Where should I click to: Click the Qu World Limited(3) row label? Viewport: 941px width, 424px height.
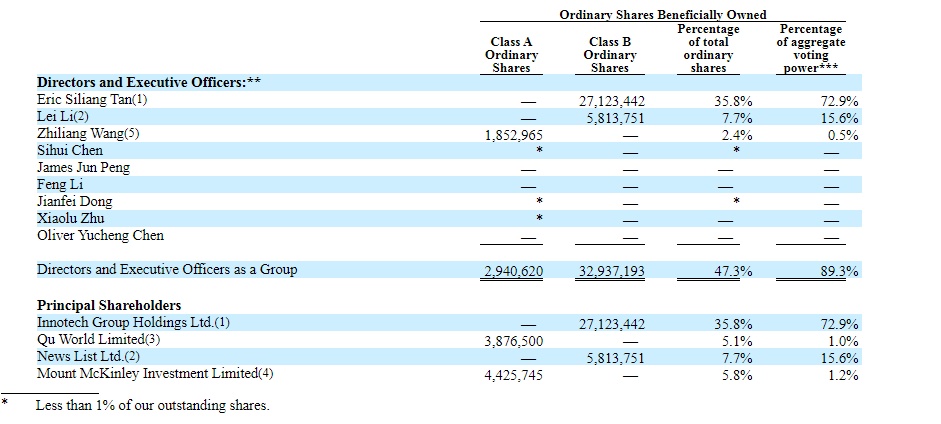[98, 340]
